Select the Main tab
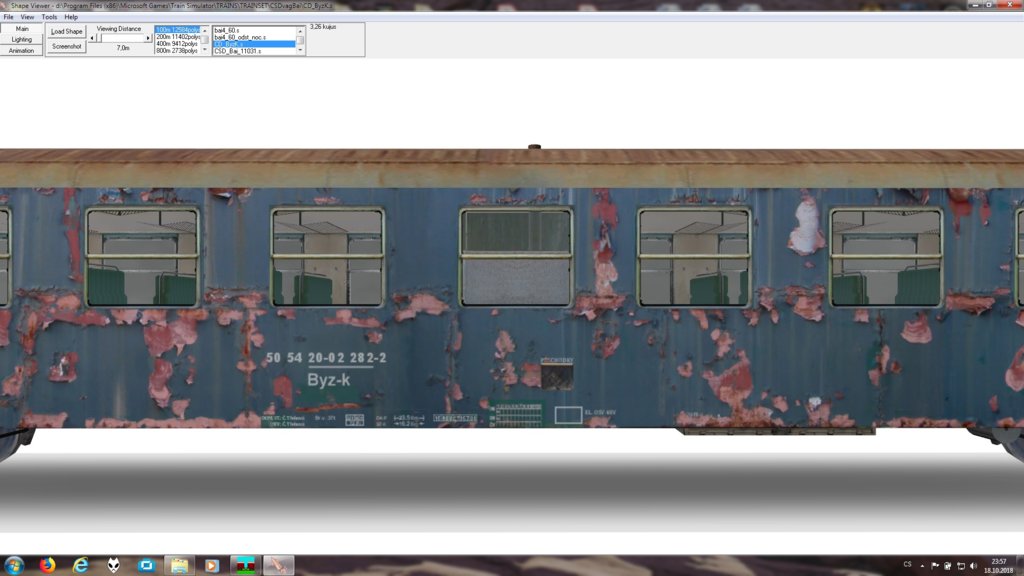The height and width of the screenshot is (576, 1024). coord(22,29)
